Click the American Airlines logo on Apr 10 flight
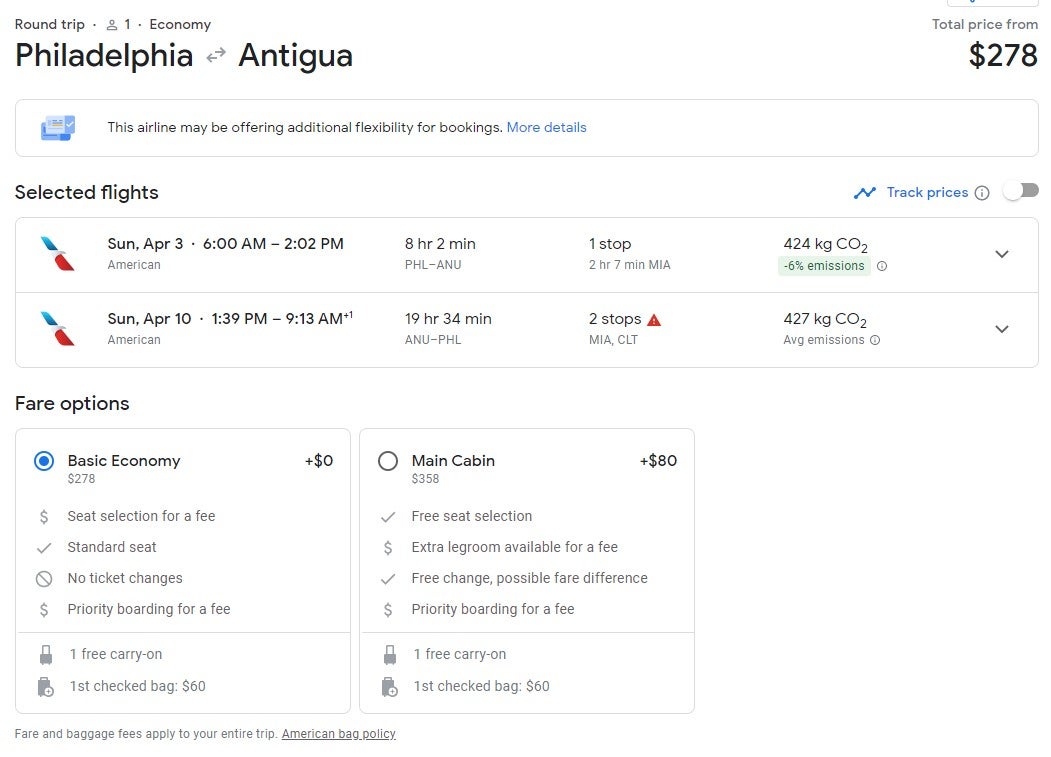 click(x=58, y=329)
